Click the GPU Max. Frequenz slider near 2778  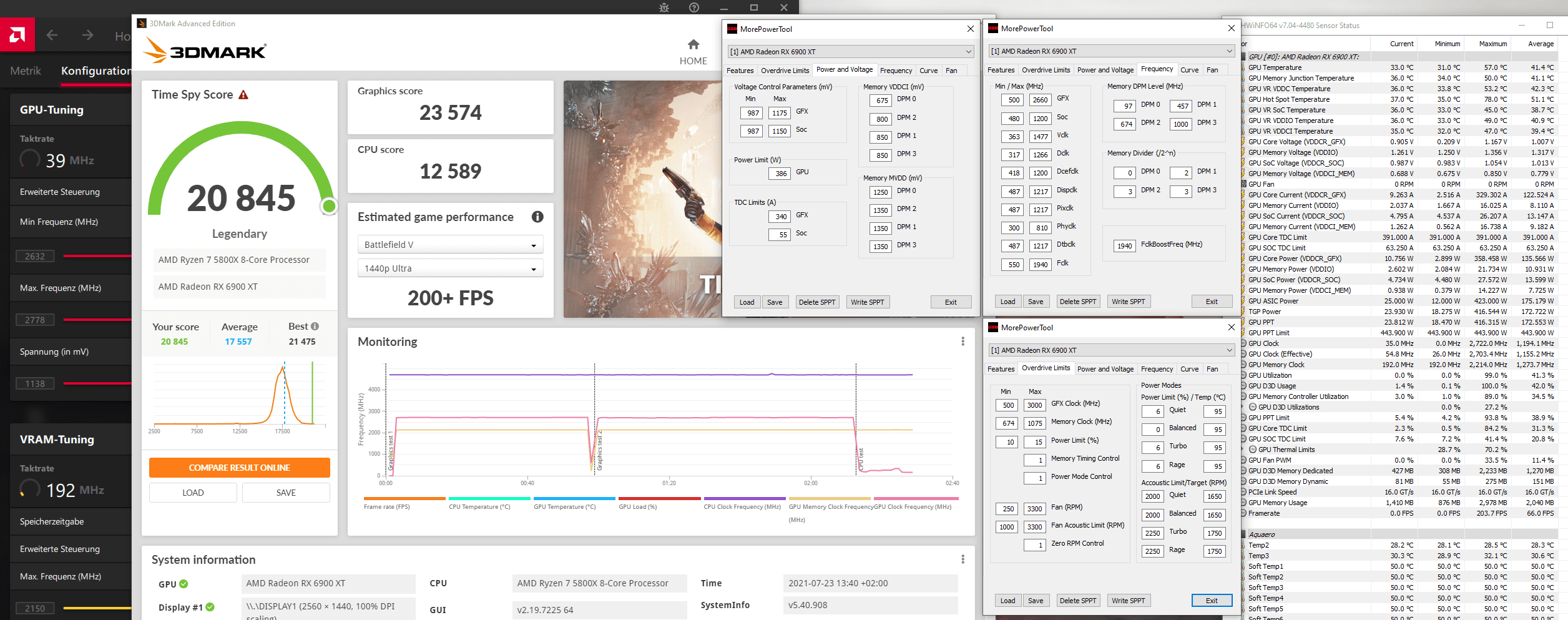pyautogui.click(x=97, y=320)
